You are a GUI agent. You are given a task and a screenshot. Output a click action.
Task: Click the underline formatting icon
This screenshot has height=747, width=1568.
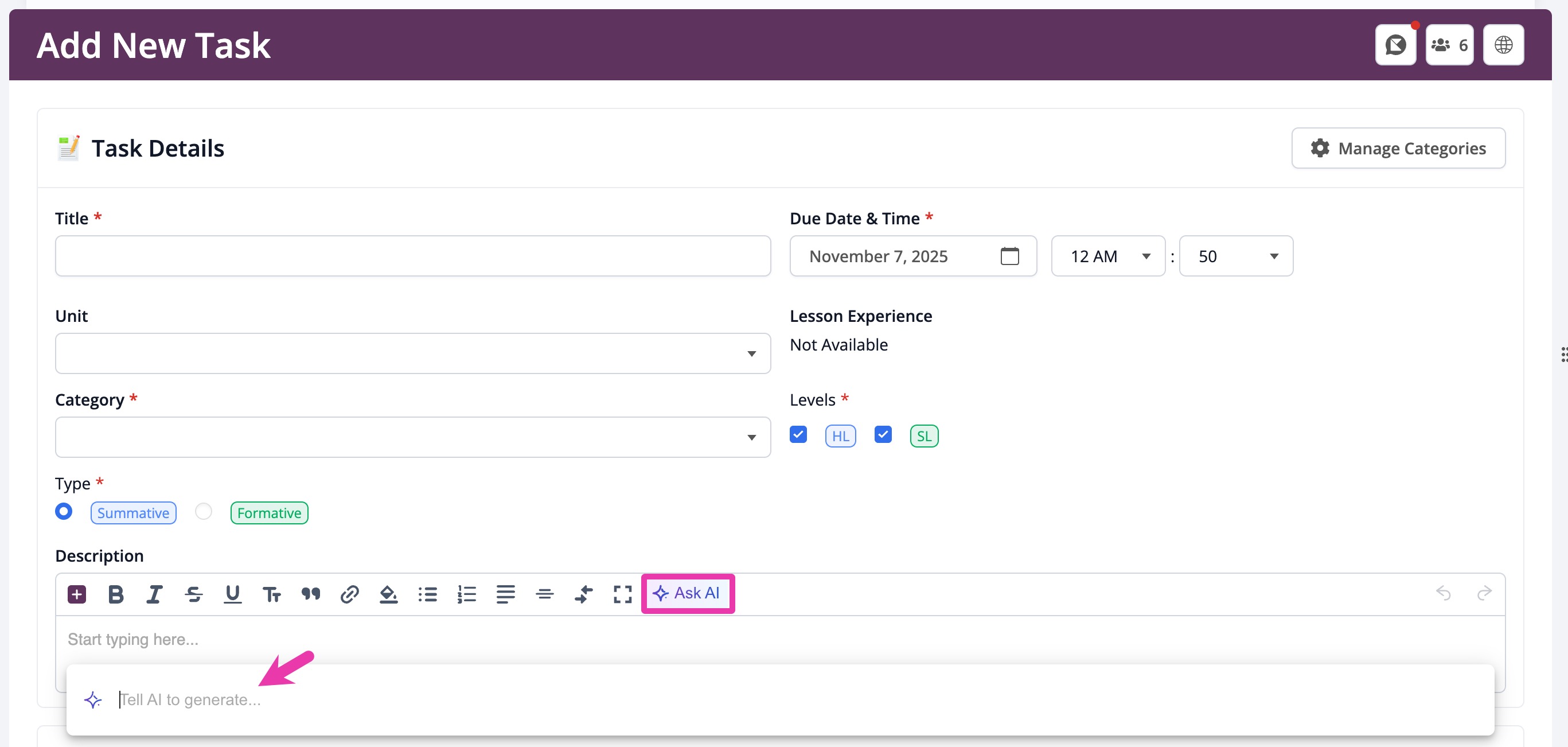[232, 594]
